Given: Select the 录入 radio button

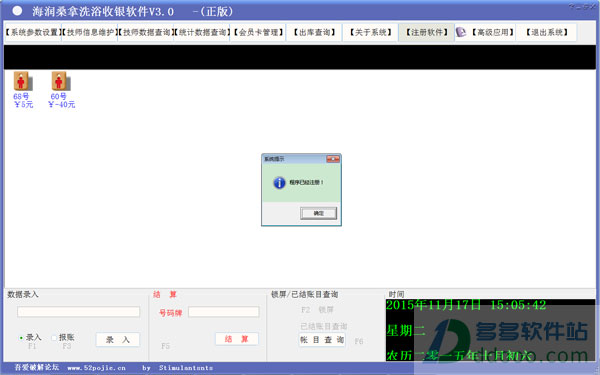Looking at the screenshot, I should (21, 338).
